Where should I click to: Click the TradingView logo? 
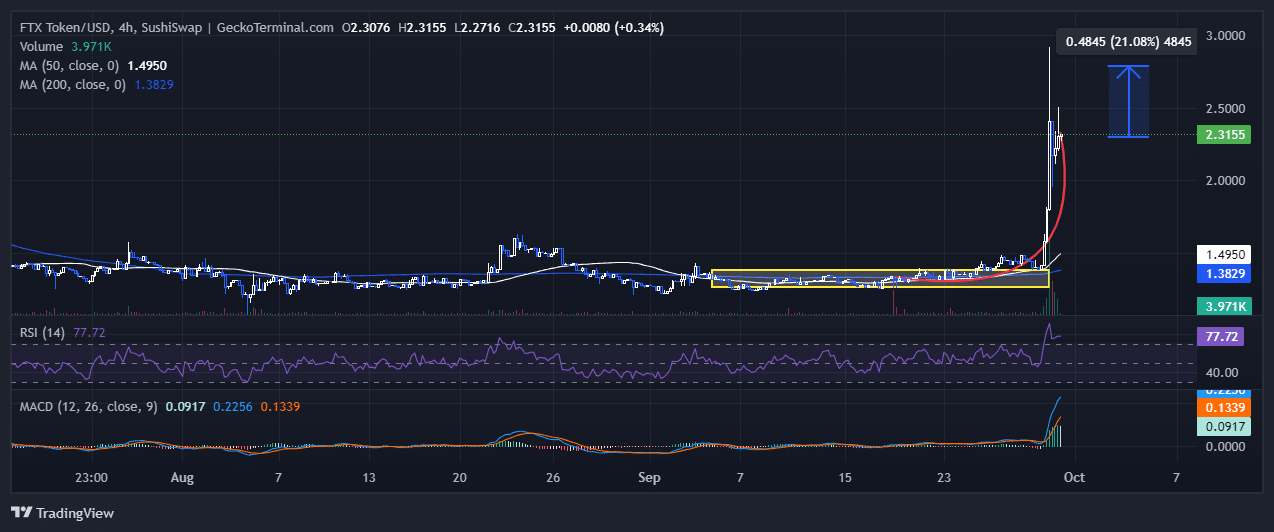[63, 513]
